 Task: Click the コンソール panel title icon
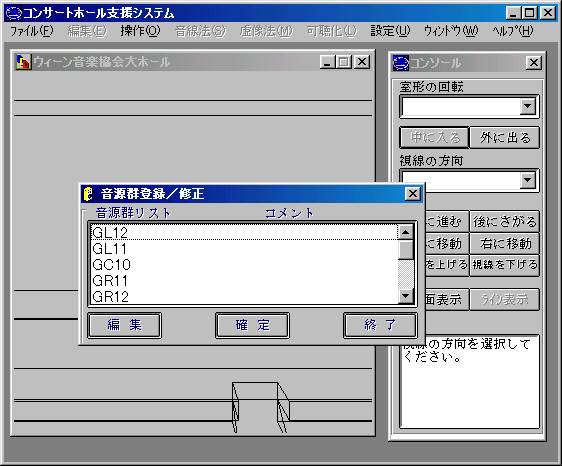pyautogui.click(x=401, y=63)
